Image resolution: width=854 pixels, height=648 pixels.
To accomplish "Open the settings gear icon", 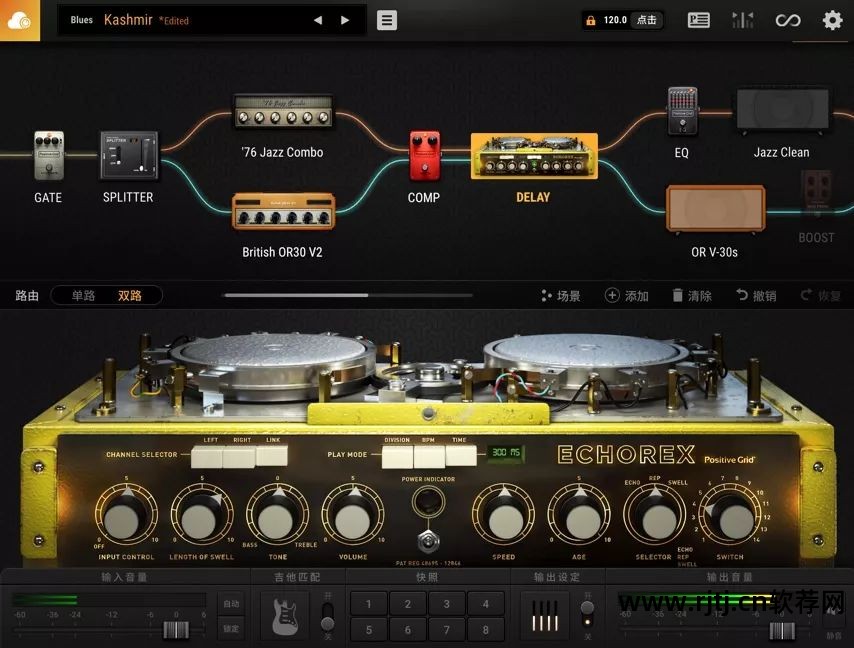I will 832,20.
